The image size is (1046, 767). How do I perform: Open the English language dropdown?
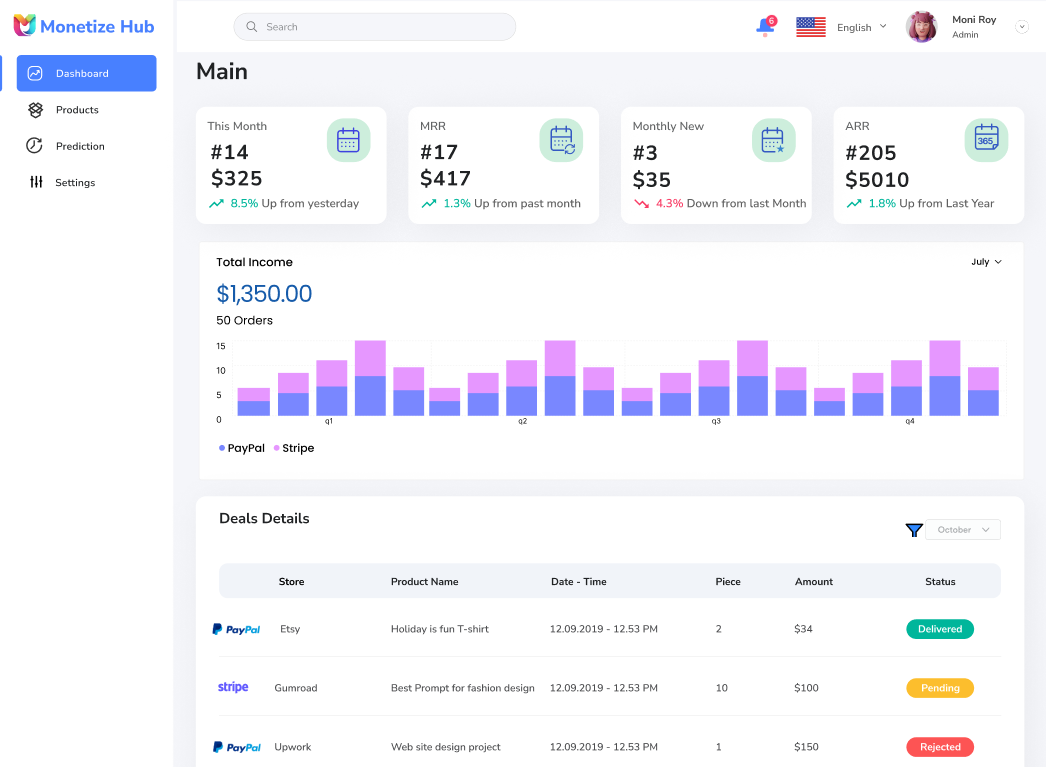[861, 27]
